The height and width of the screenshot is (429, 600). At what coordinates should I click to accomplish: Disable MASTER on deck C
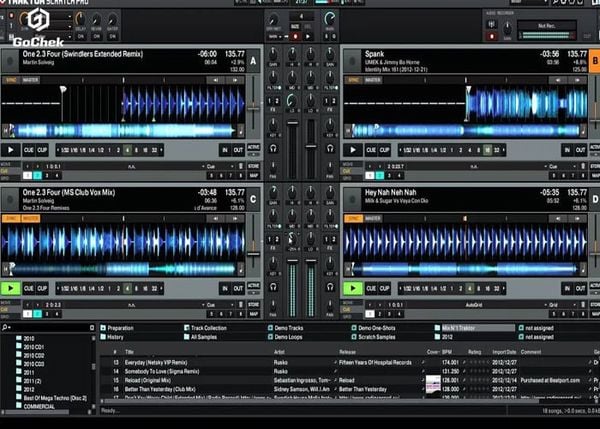pyautogui.click(x=31, y=219)
